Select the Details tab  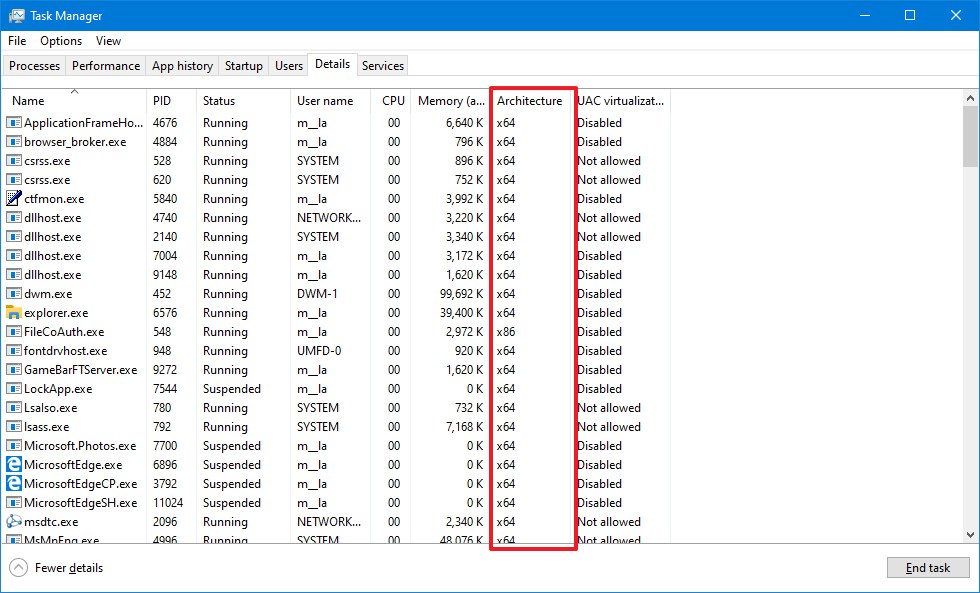pyautogui.click(x=332, y=64)
